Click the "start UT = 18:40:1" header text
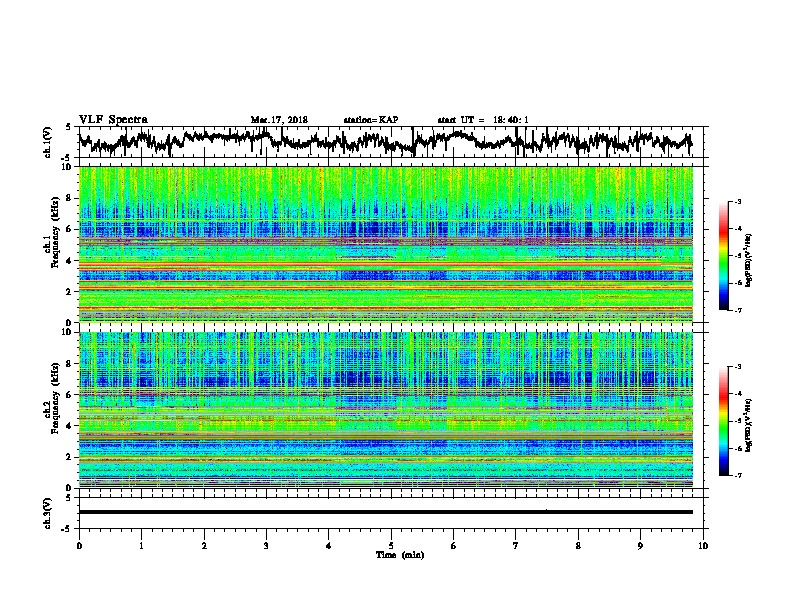This screenshot has height=612, width=792. (483, 120)
